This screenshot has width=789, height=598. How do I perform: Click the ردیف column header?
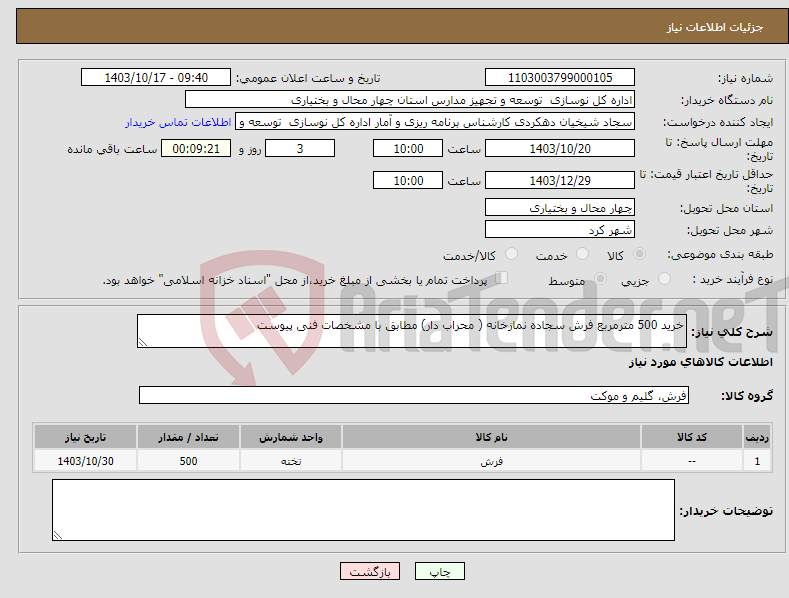coord(757,437)
